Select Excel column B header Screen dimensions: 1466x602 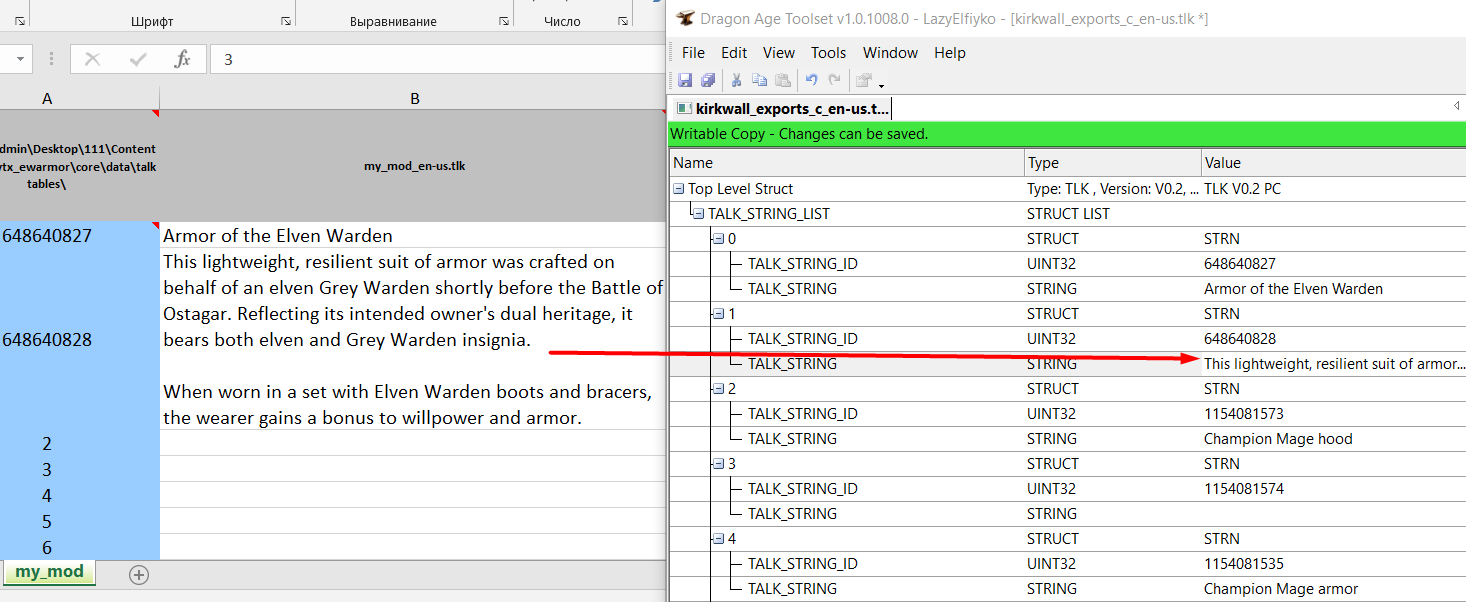click(x=414, y=98)
